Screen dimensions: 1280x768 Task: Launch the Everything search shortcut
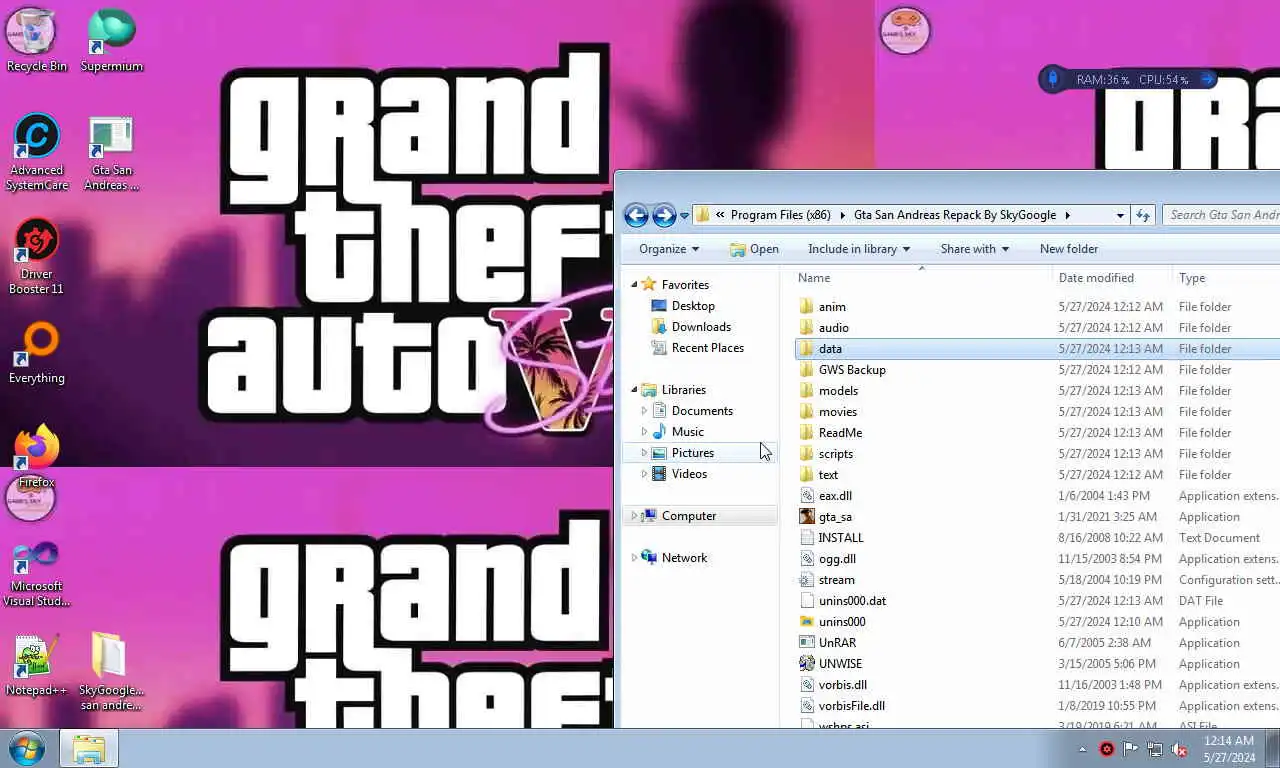[x=37, y=353]
